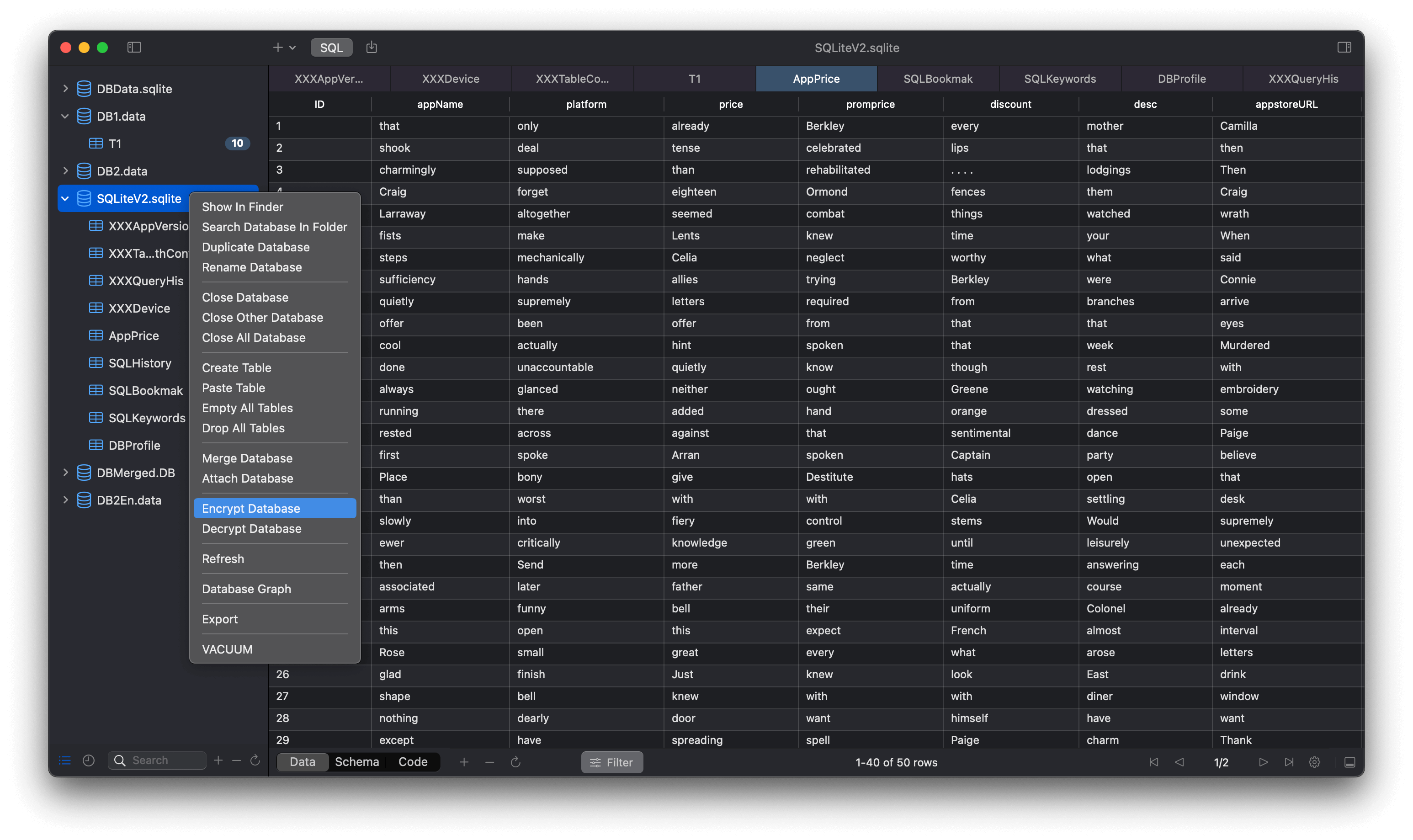Image resolution: width=1413 pixels, height=840 pixels.
Task: Expand the DBData.sqlite database tree
Action: coord(65,88)
